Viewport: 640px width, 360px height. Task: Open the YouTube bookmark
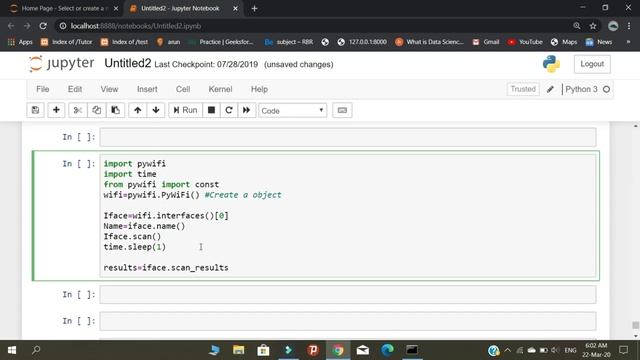pyautogui.click(x=525, y=42)
